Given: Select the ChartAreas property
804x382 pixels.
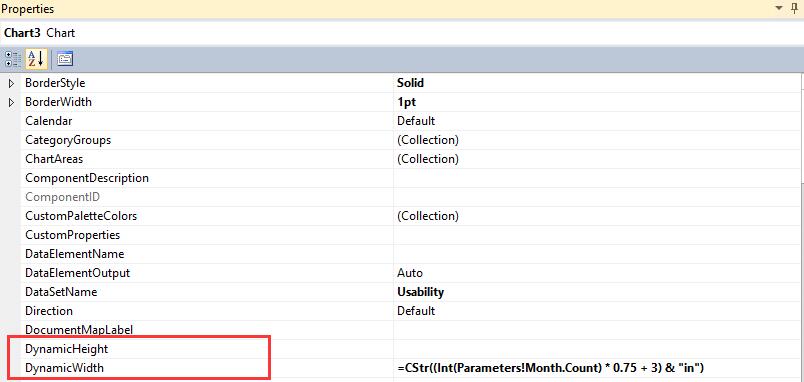Looking at the screenshot, I should click(54, 159).
